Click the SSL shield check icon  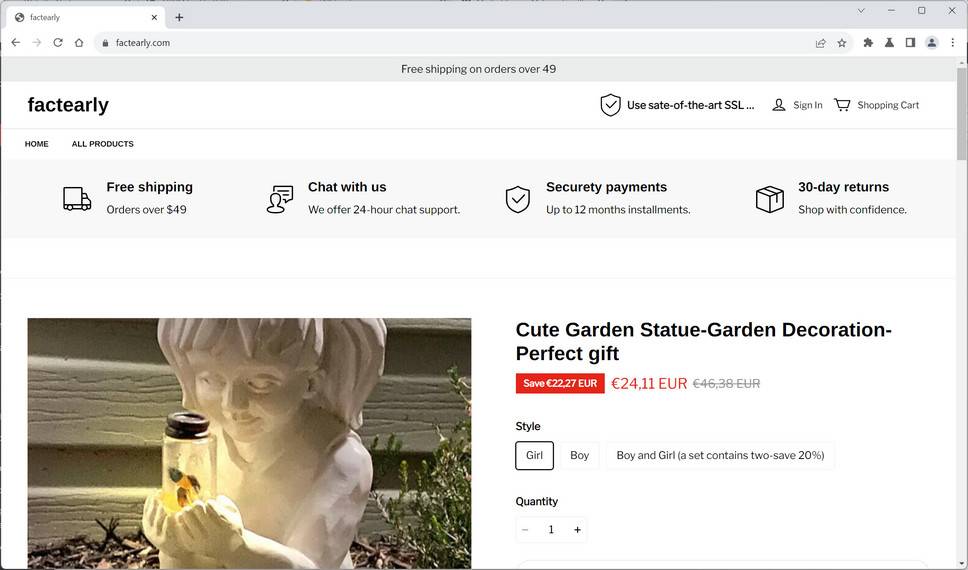[610, 105]
